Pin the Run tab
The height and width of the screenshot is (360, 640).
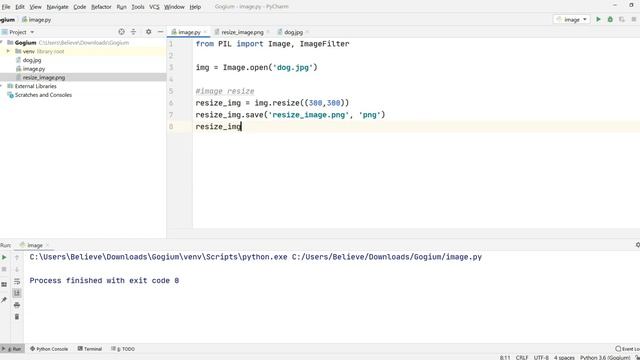(x=4, y=300)
